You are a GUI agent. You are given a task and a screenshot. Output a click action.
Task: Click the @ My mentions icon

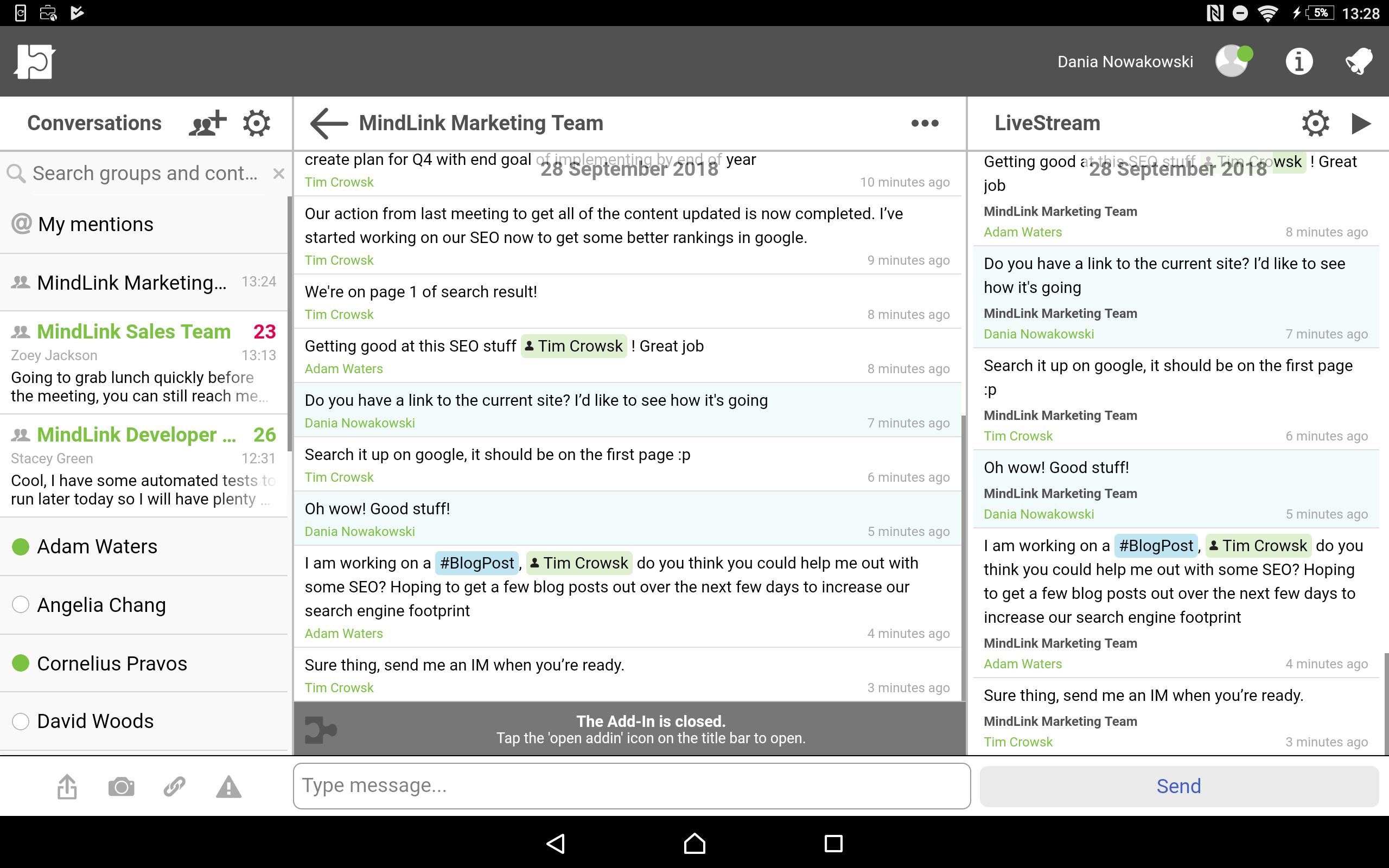[21, 224]
